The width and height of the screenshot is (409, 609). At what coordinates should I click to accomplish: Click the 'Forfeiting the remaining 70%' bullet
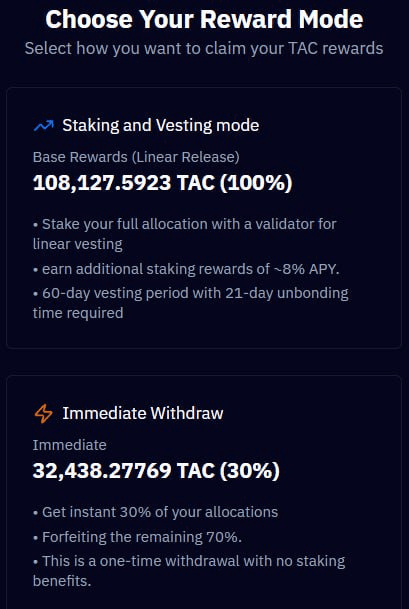pos(137,537)
